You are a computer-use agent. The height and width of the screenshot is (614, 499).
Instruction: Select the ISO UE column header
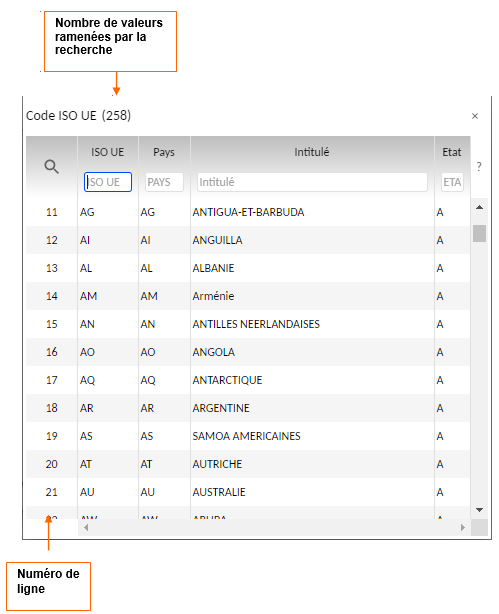[107, 152]
